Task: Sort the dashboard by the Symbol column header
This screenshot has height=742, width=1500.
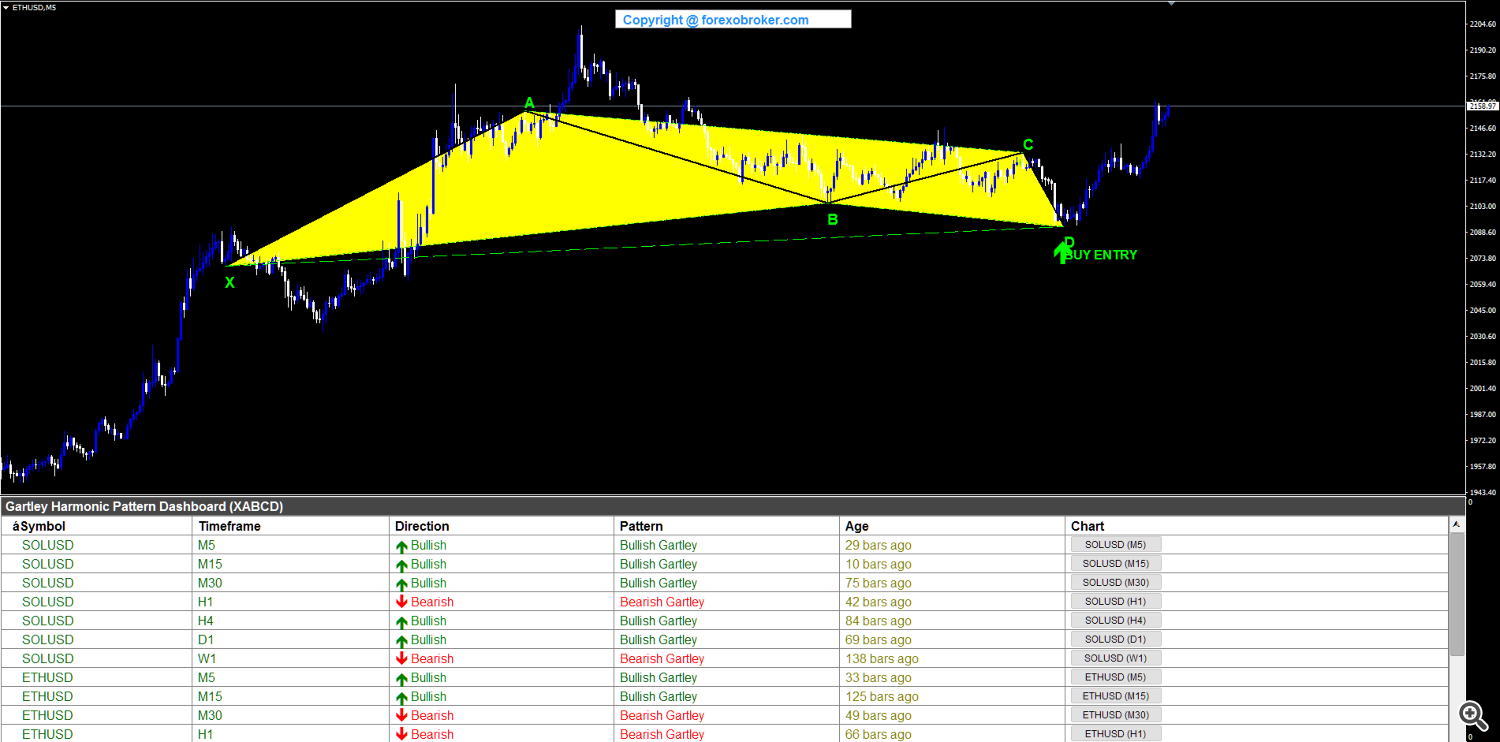Action: click(97, 526)
